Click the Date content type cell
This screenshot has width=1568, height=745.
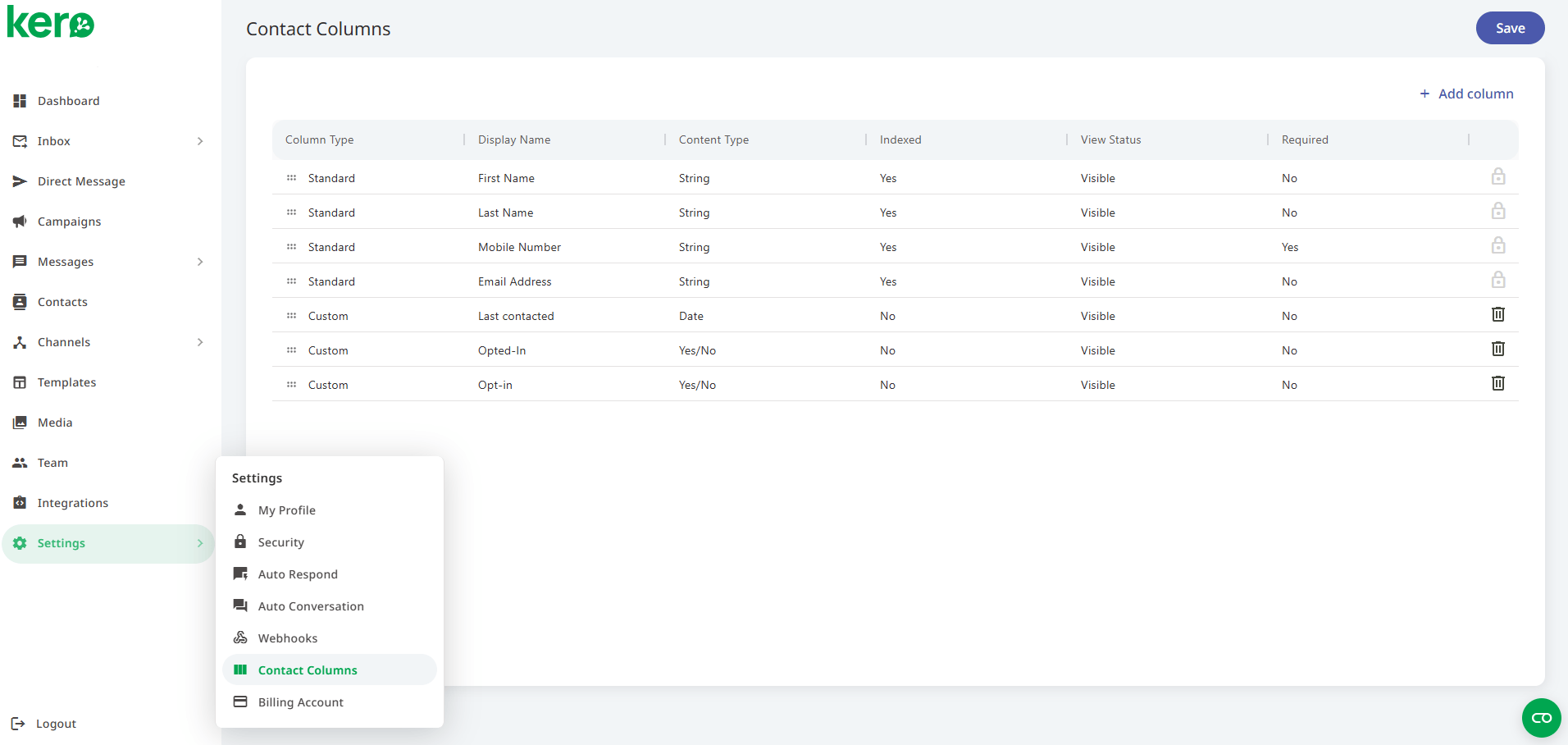(691, 316)
